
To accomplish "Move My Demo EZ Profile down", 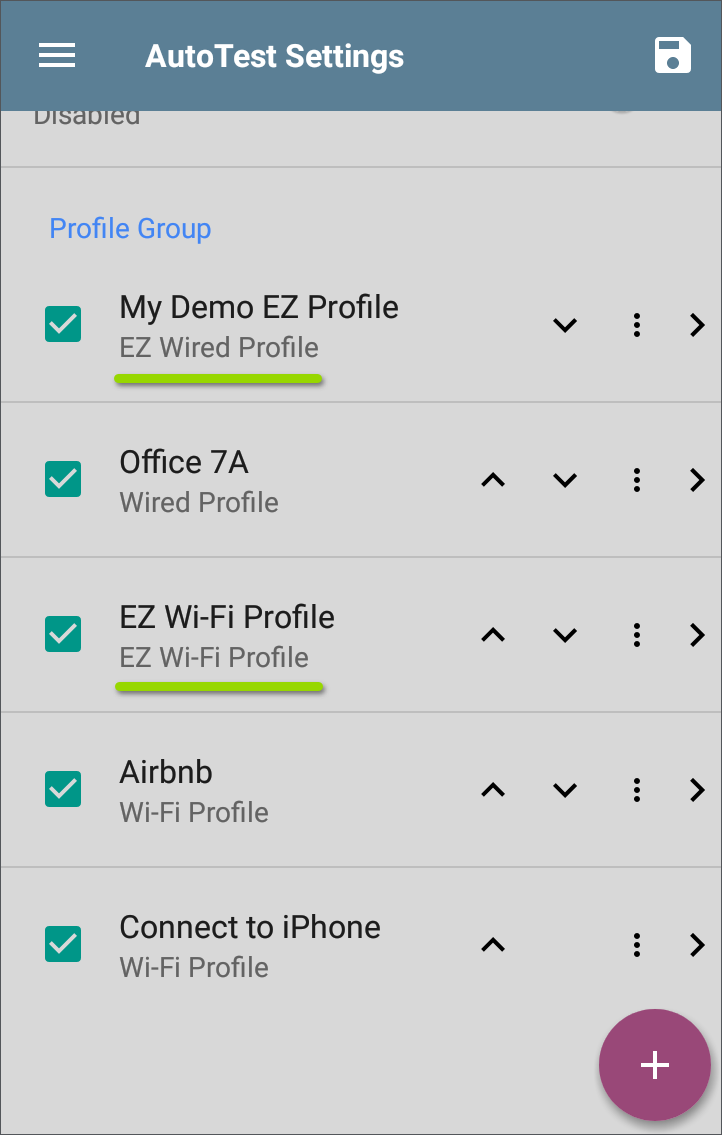I will 565,325.
